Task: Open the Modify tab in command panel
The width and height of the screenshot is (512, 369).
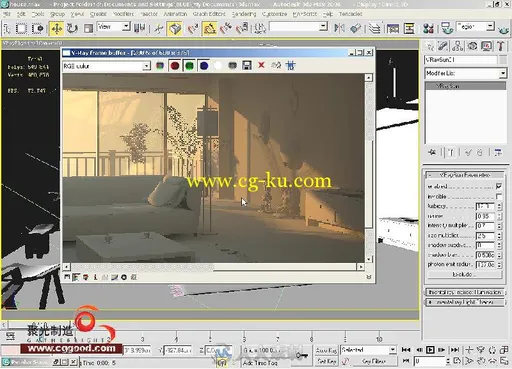Action: pos(443,46)
